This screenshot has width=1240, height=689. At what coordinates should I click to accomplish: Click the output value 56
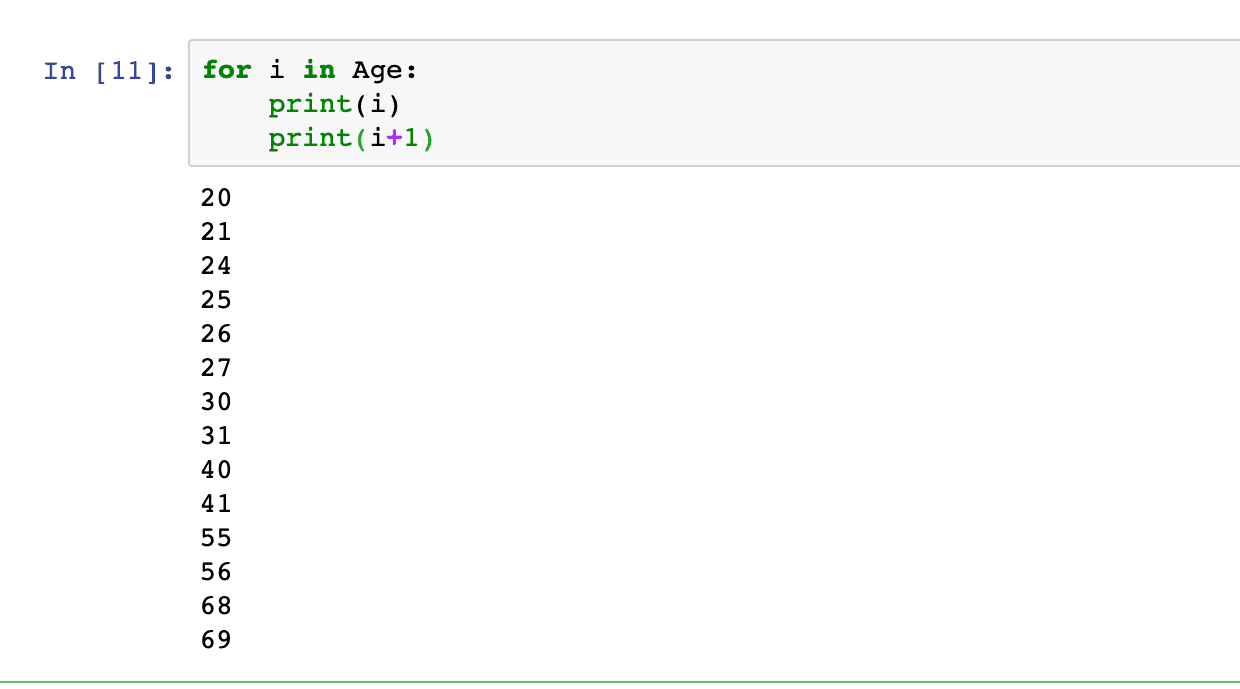[x=216, y=572]
